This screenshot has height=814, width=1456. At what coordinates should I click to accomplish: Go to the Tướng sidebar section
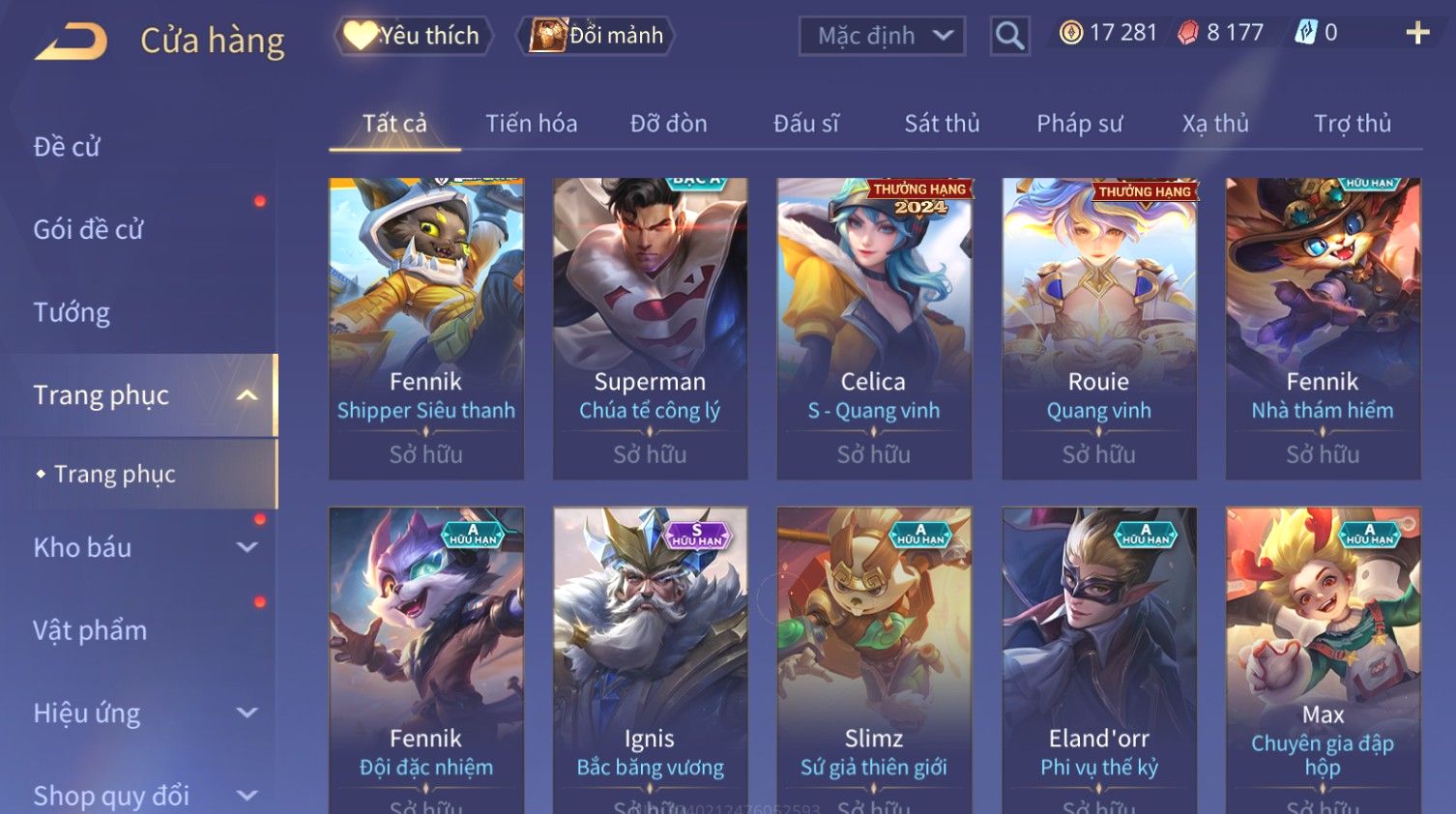(72, 312)
